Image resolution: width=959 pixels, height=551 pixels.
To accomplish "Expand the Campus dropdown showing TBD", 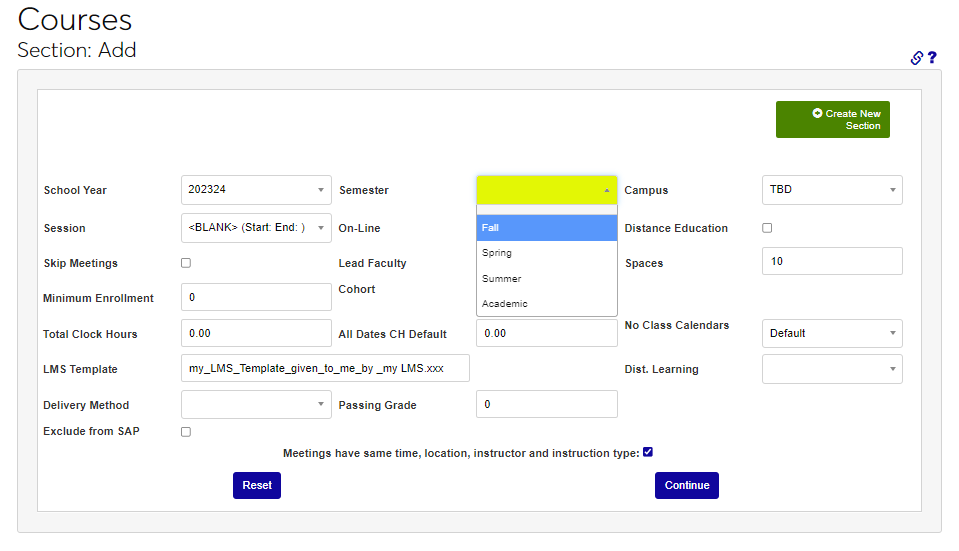I will point(832,190).
